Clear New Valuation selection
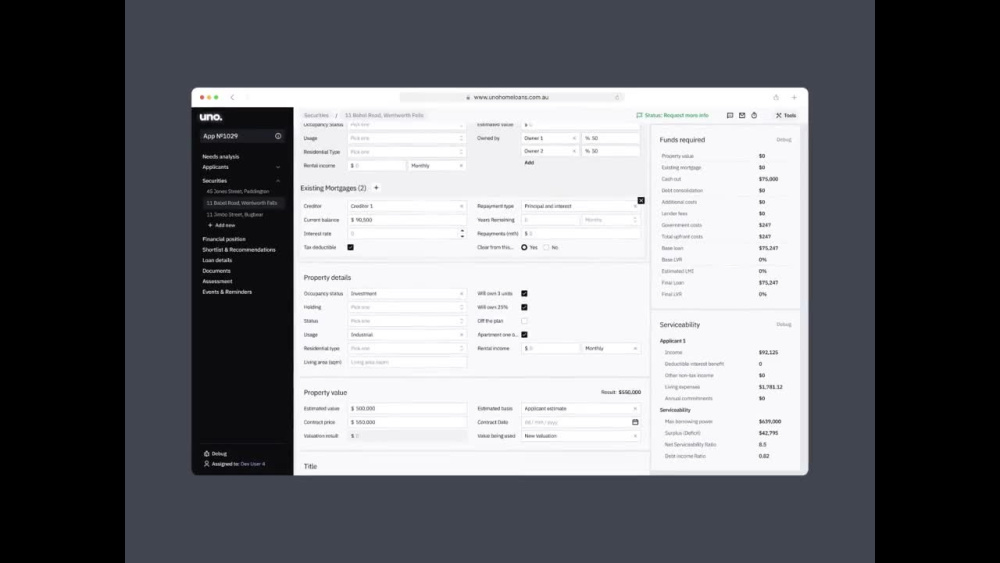This screenshot has height=563, width=1000. tap(635, 436)
